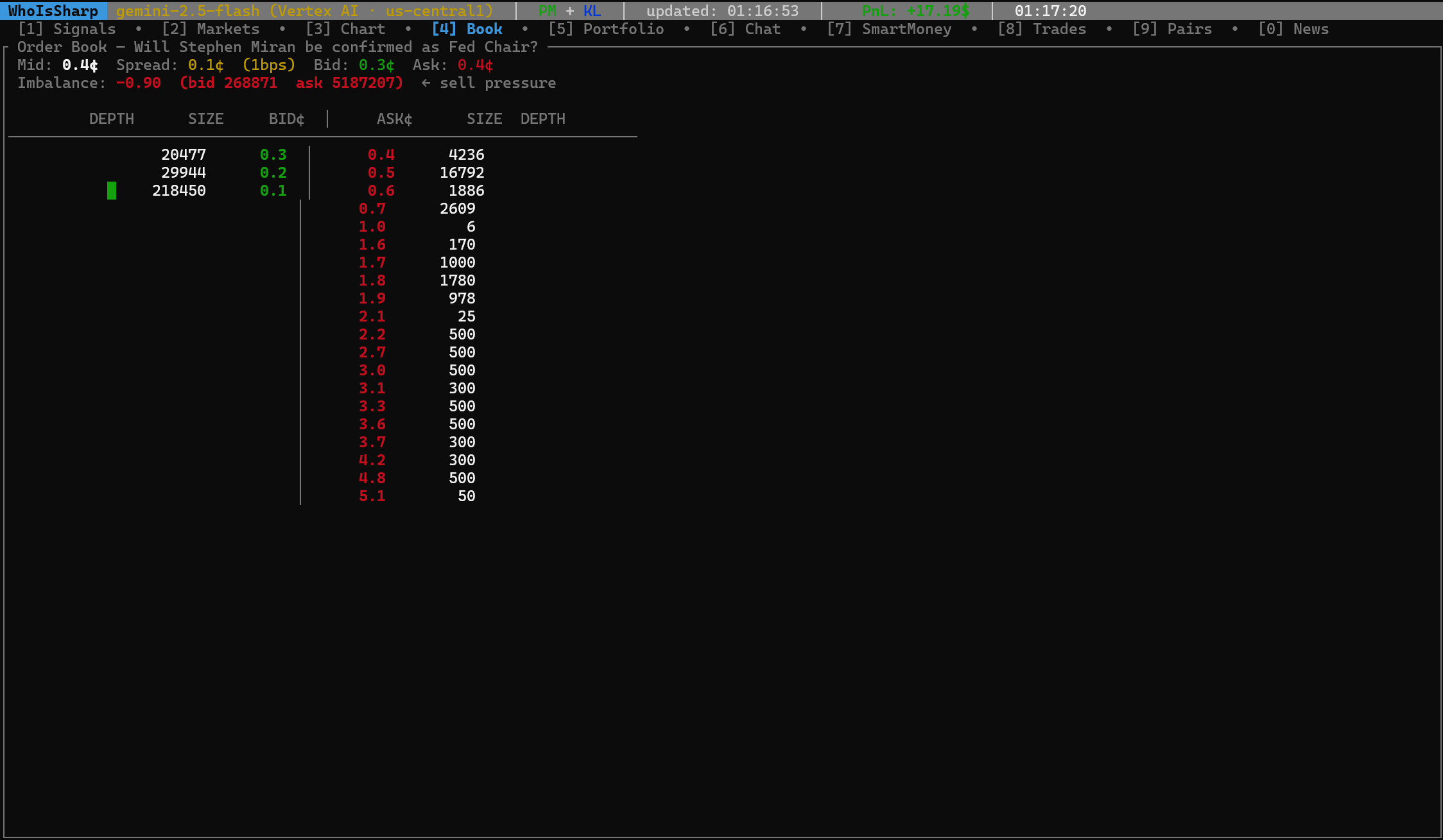Screen dimensions: 1443x840
Task: Open the [0] News tab
Action: 1293,29
